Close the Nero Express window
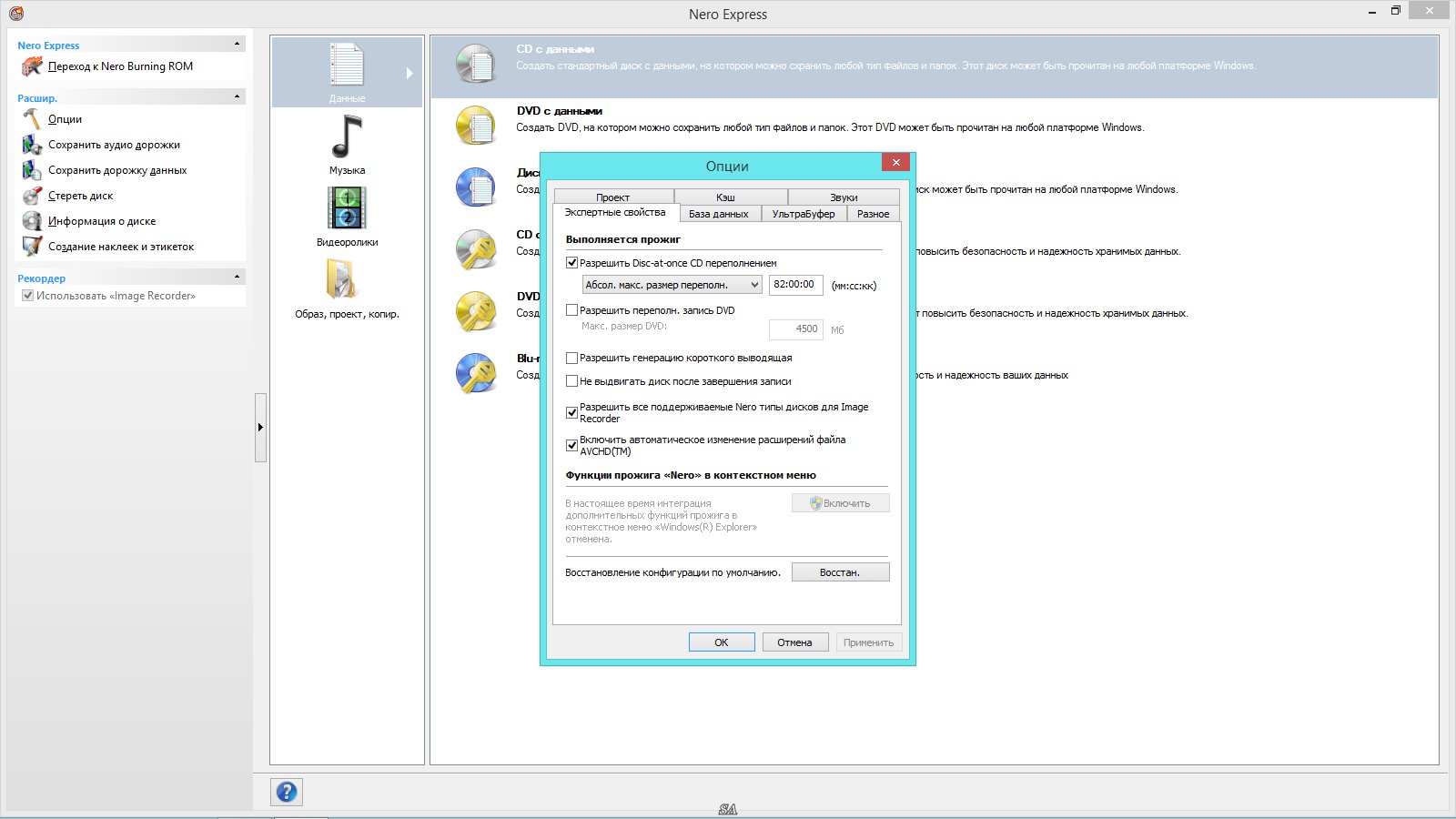This screenshot has width=1456, height=819. (x=1430, y=10)
